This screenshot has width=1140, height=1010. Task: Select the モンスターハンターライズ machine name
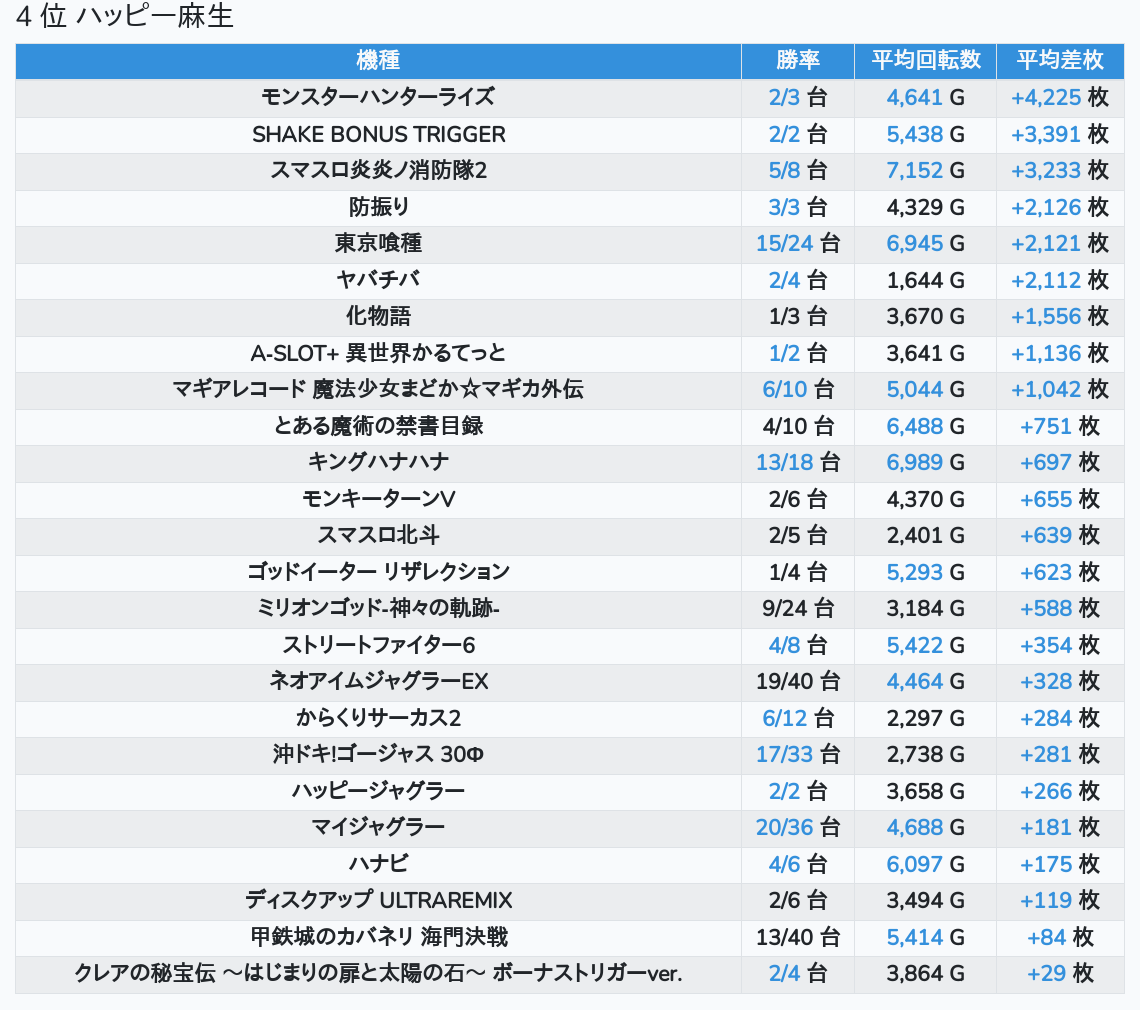pos(378,97)
